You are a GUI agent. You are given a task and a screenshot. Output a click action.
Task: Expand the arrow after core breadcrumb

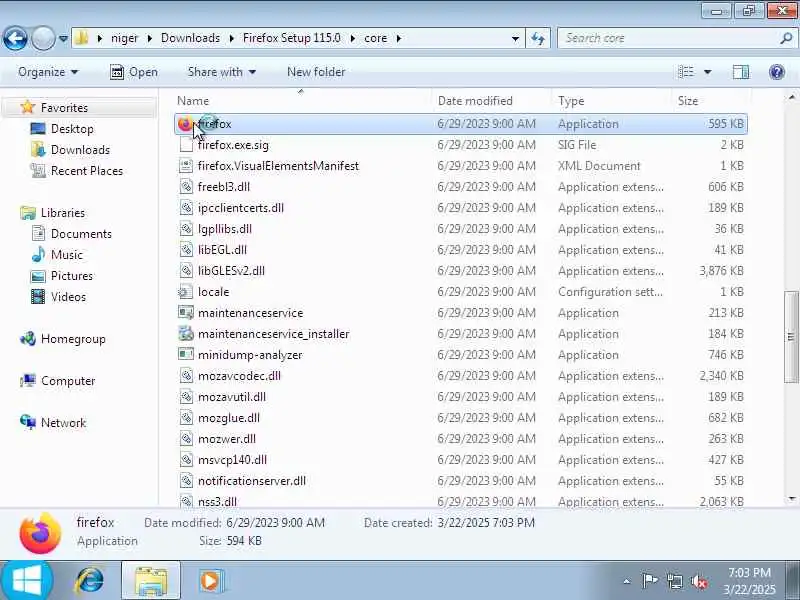(398, 38)
